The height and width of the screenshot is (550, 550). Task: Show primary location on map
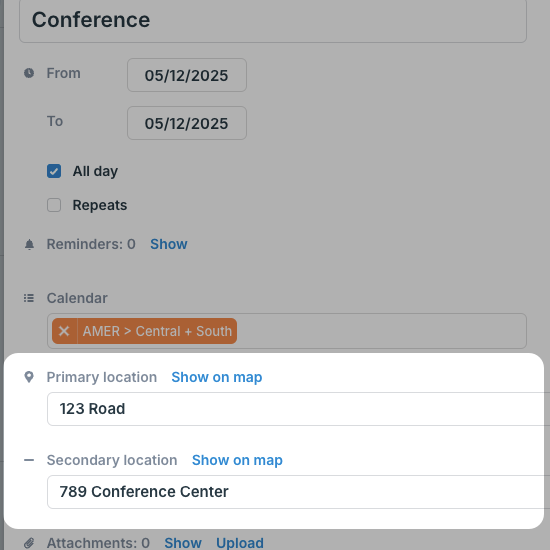click(x=217, y=377)
